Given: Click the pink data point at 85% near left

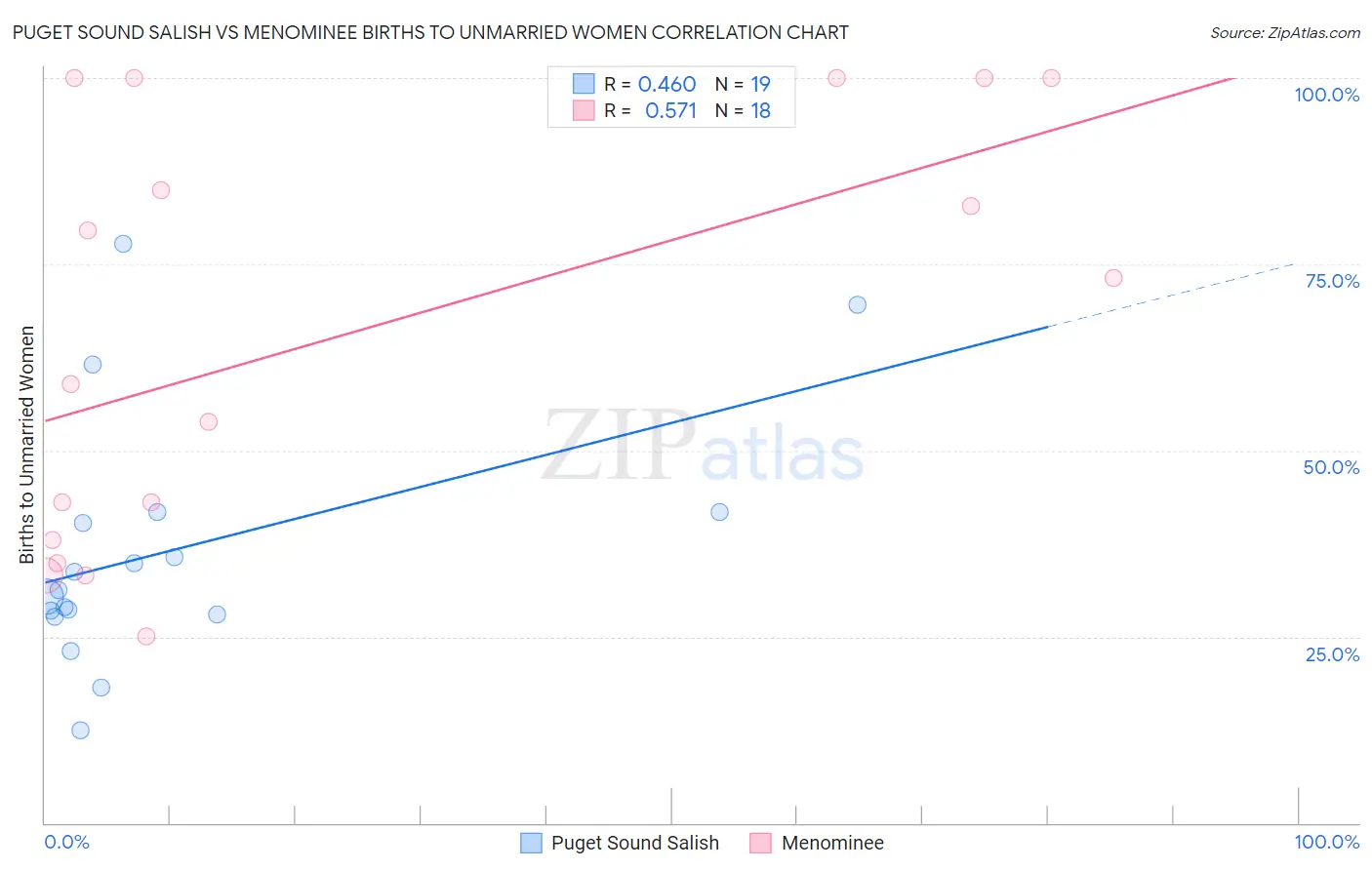Looking at the screenshot, I should (x=161, y=190).
